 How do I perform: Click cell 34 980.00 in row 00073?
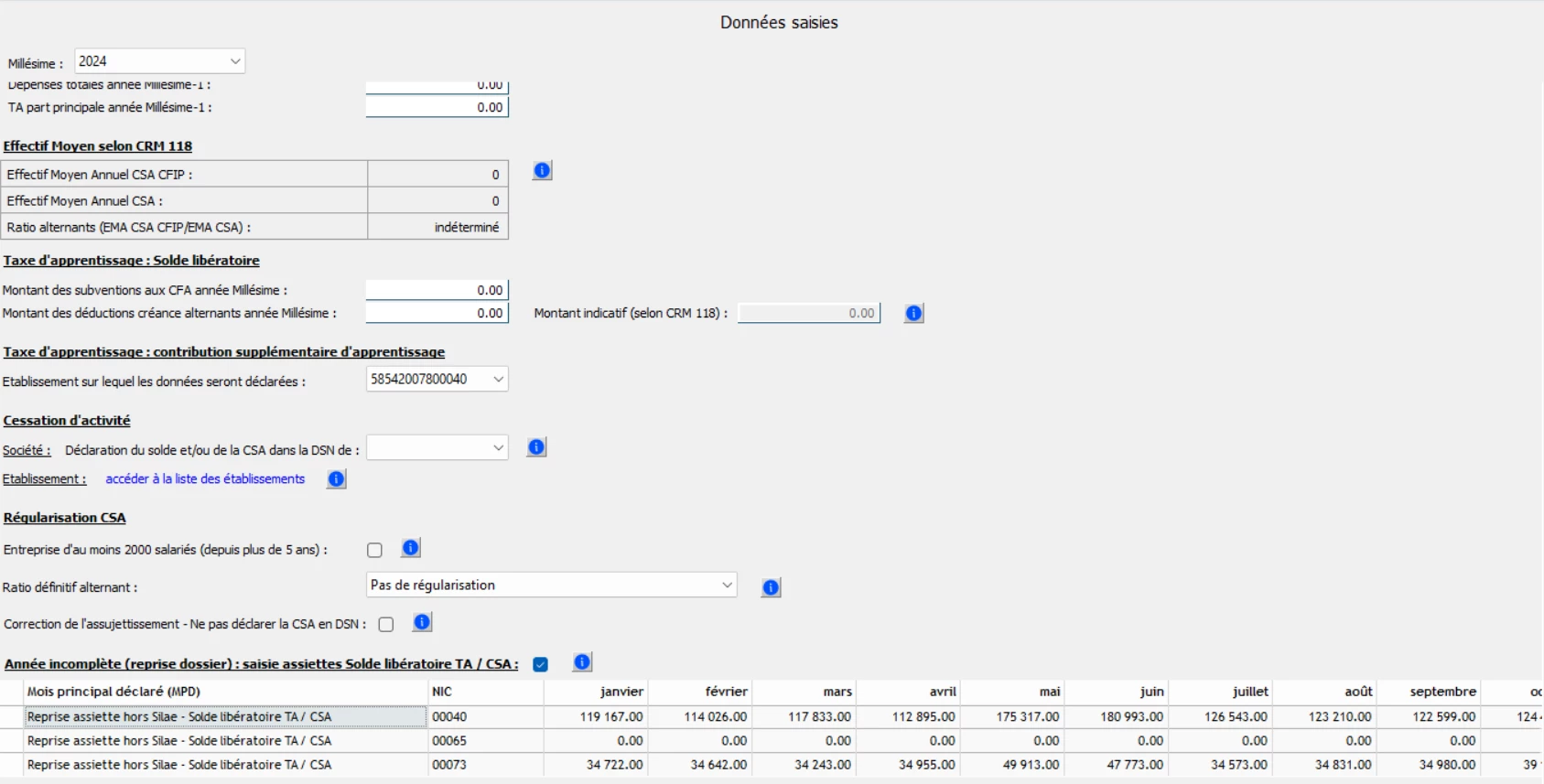pyautogui.click(x=1430, y=764)
